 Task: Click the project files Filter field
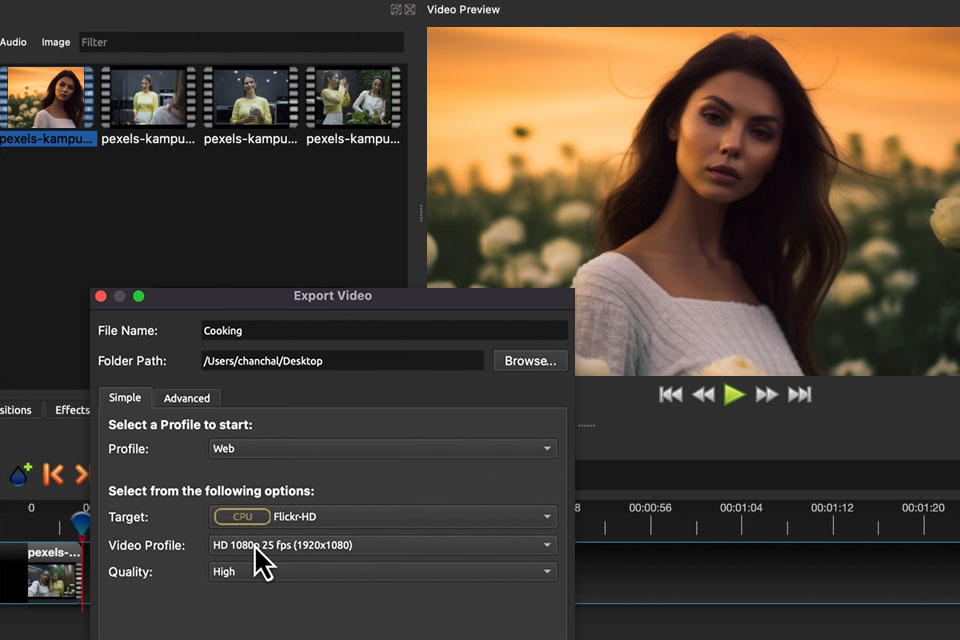pyautogui.click(x=241, y=42)
